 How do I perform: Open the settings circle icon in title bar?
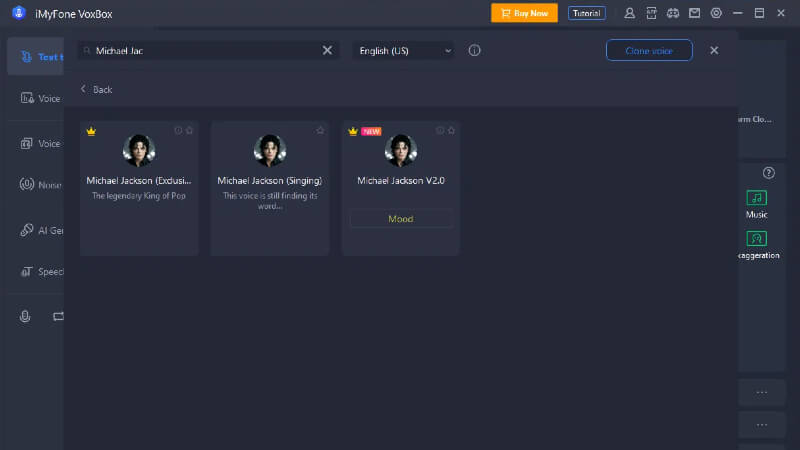click(716, 13)
